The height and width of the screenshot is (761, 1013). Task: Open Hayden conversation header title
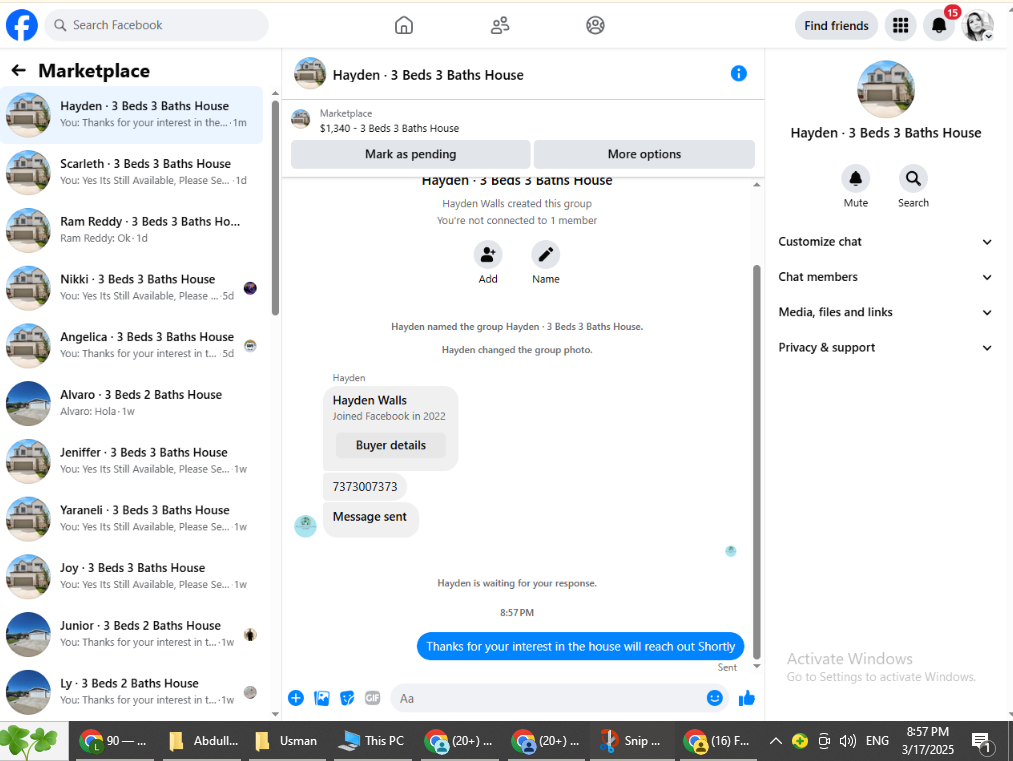pyautogui.click(x=428, y=75)
